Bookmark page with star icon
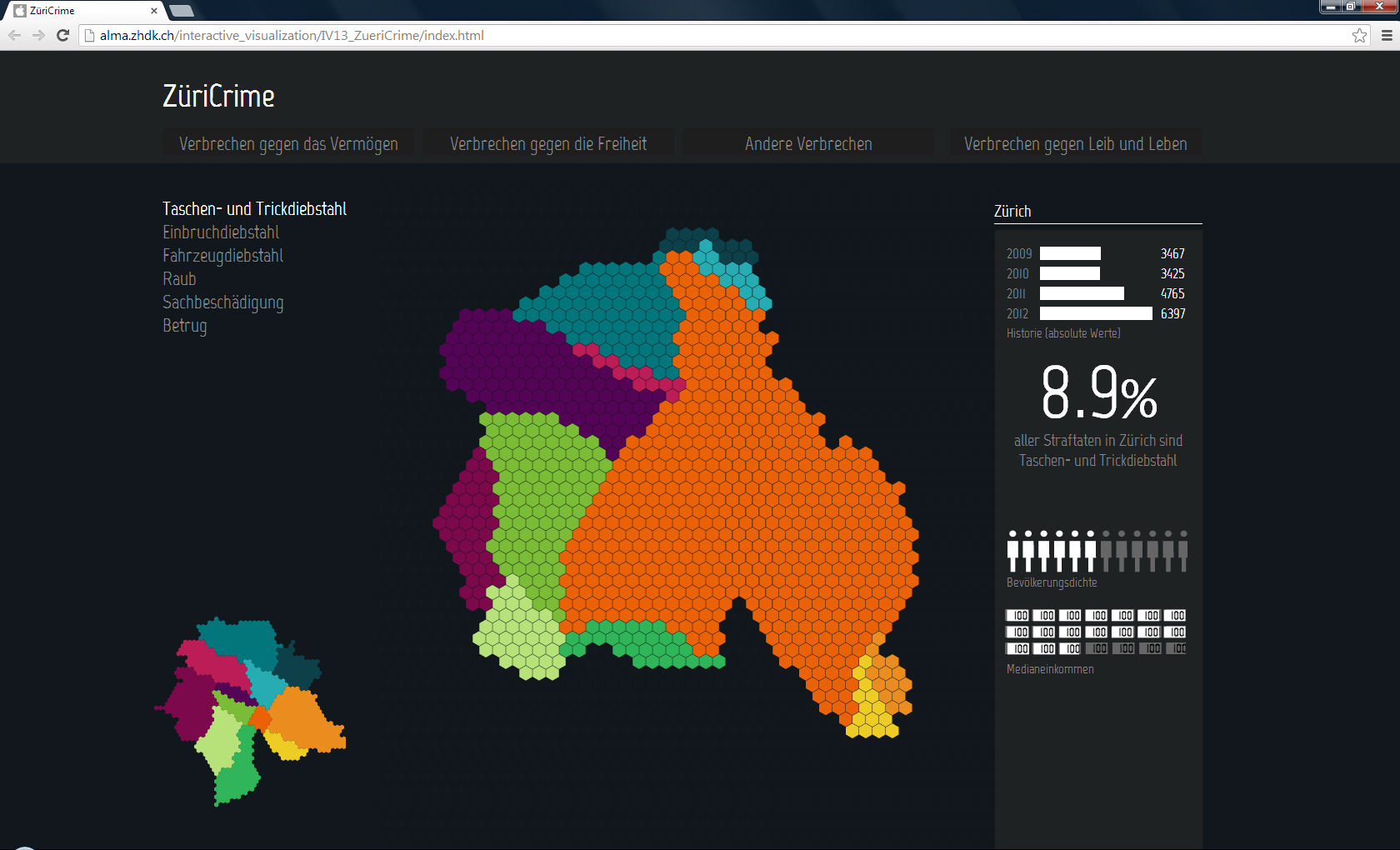Image resolution: width=1400 pixels, height=850 pixels. [x=1359, y=35]
